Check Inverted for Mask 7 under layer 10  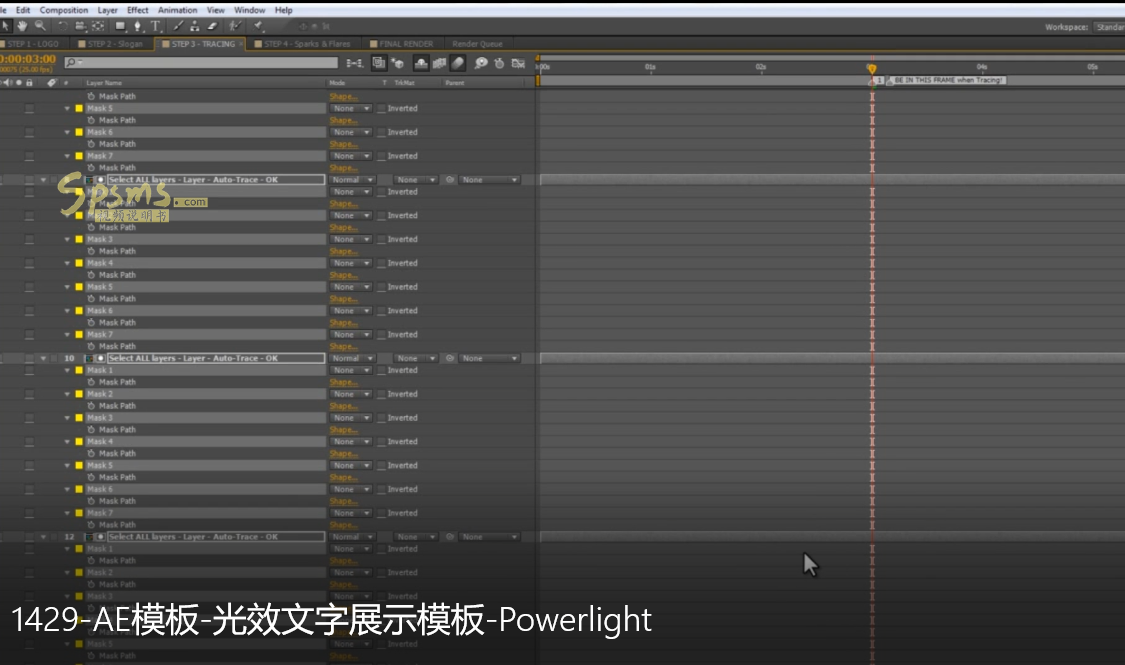[382, 513]
